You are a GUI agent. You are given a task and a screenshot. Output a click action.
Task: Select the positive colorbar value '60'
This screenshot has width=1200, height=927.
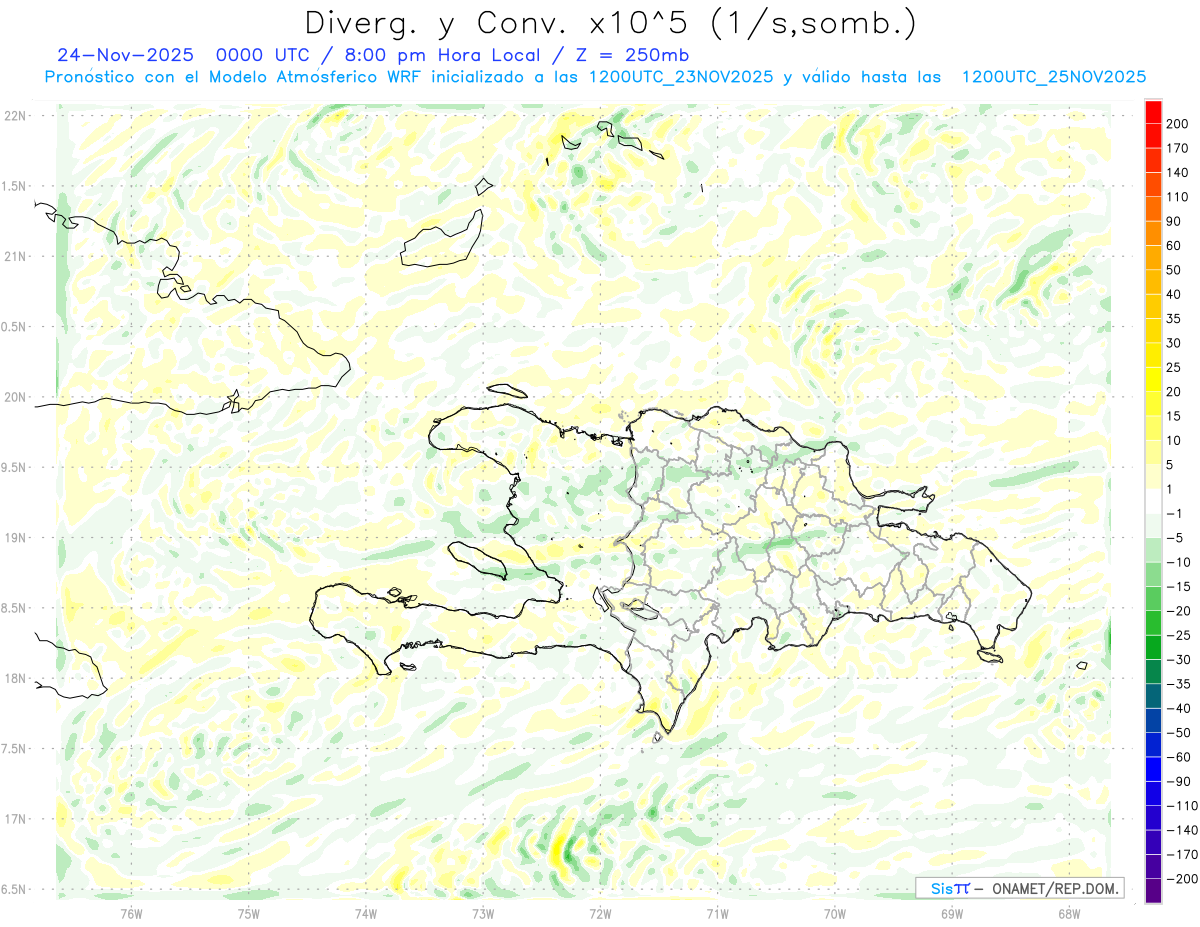(1175, 246)
